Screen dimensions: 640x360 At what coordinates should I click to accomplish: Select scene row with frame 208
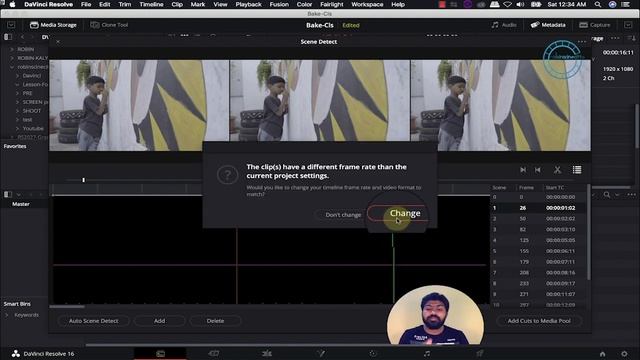(x=539, y=273)
